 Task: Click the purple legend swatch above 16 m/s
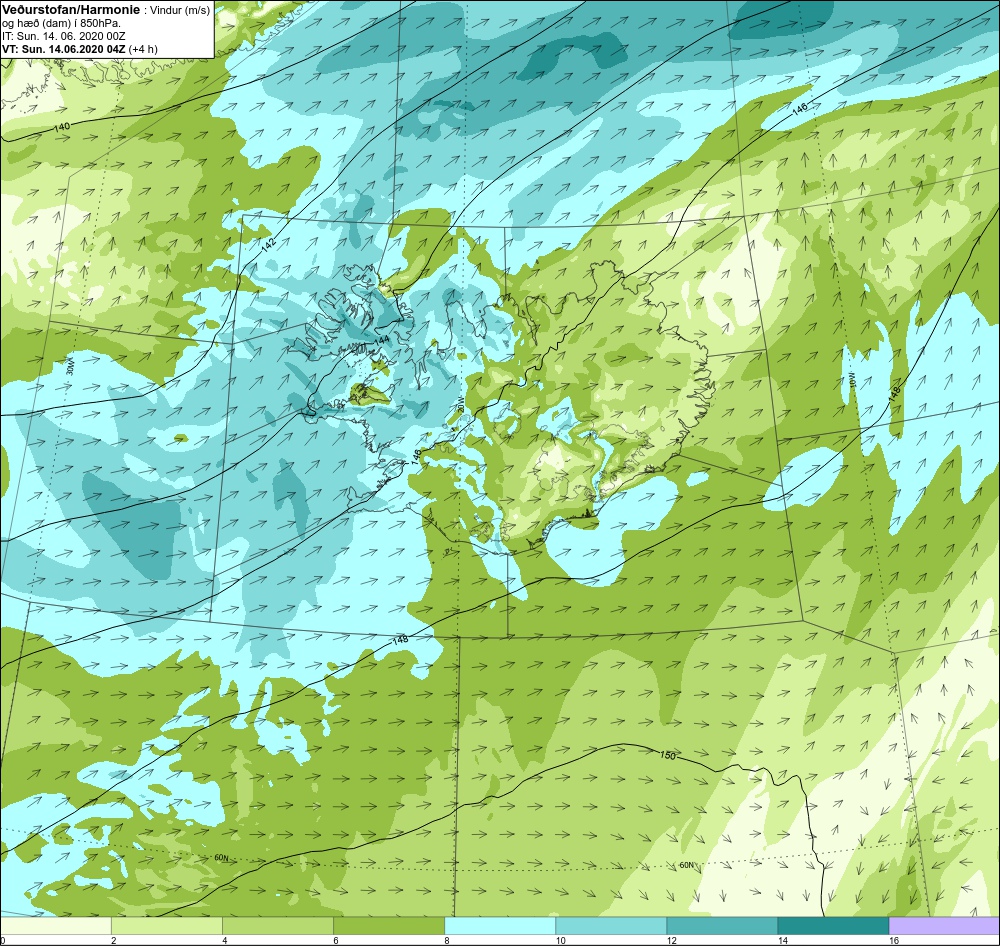[945, 926]
